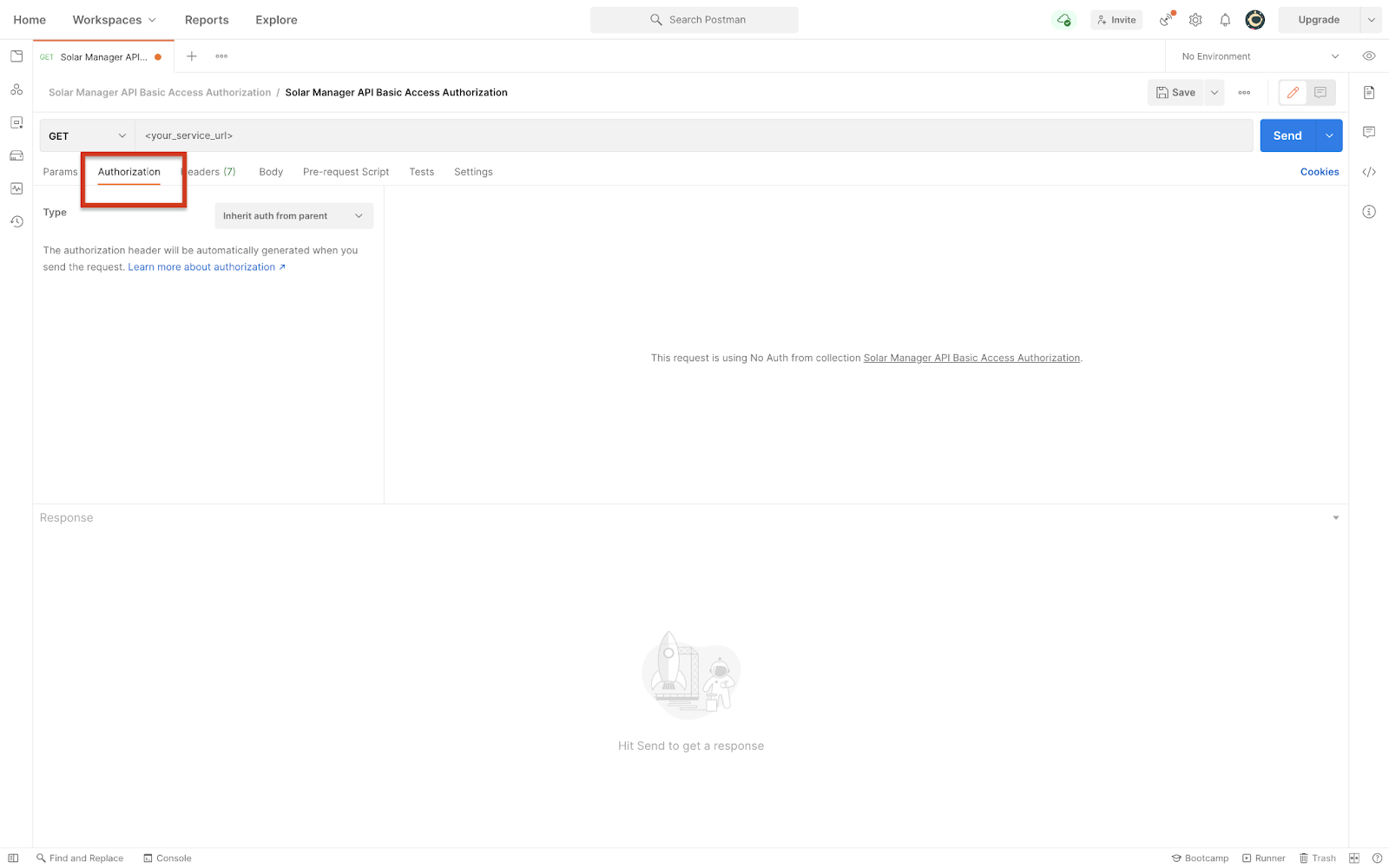The height and width of the screenshot is (868, 1389).
Task: Open the notifications bell
Action: [1225, 19]
